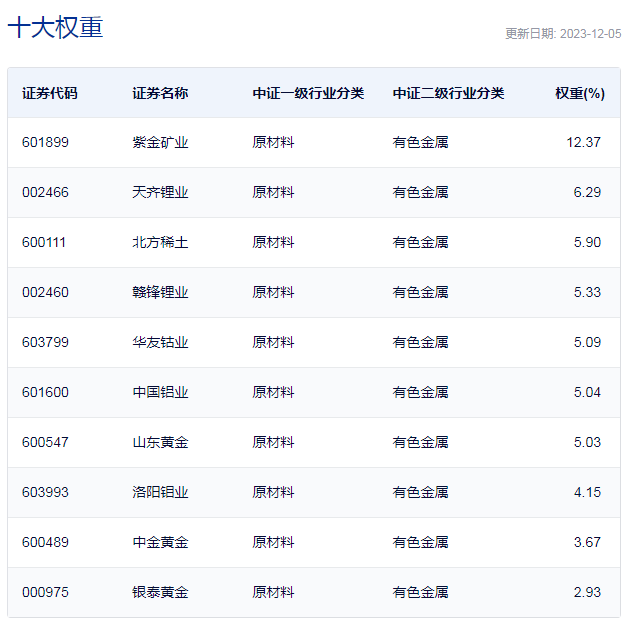Select stock code 601600
This screenshot has width=627, height=626.
tap(45, 392)
